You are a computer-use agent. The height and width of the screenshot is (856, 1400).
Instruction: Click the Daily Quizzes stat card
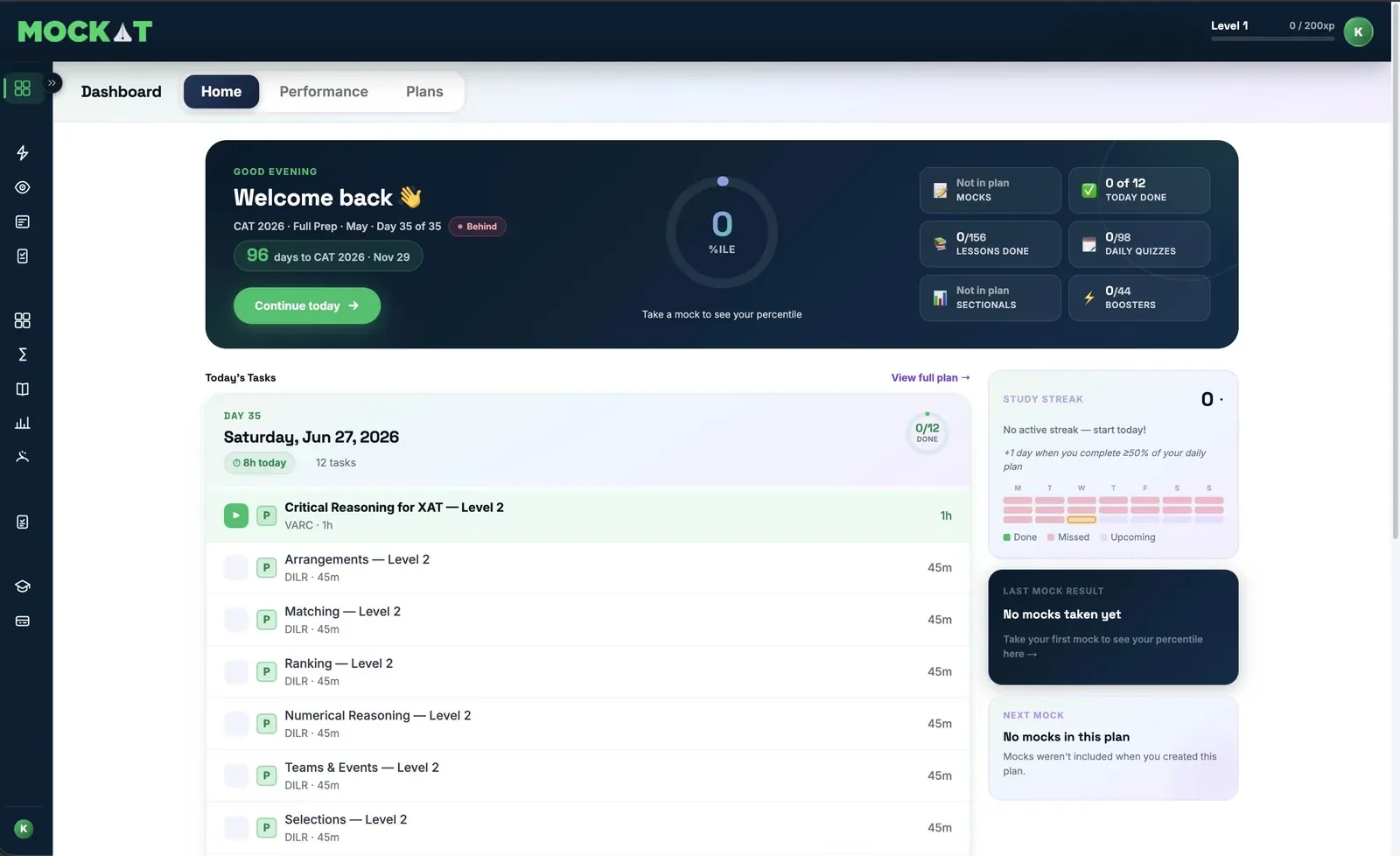pyautogui.click(x=1139, y=244)
